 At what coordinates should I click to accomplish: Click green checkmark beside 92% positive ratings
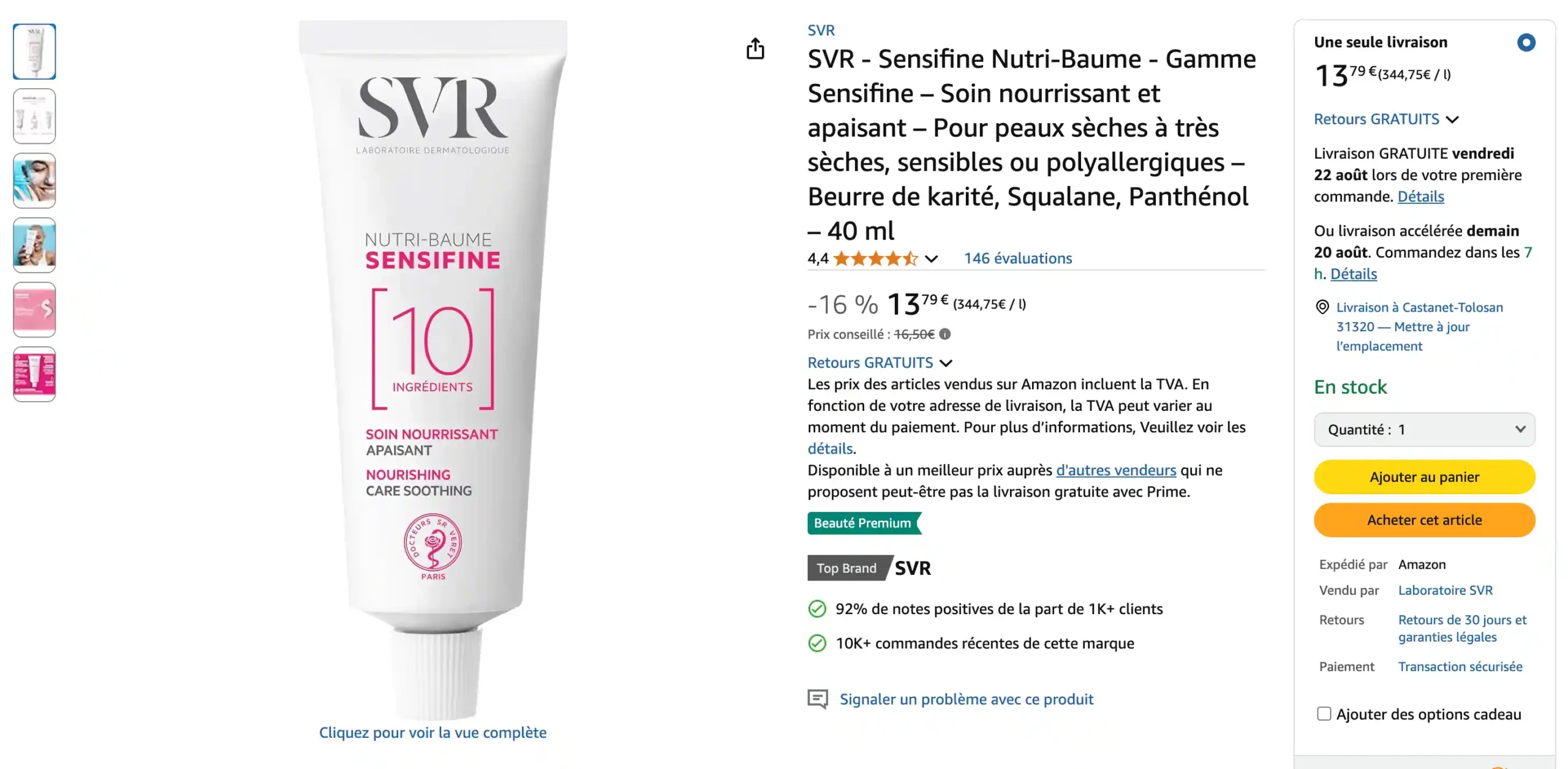click(x=817, y=609)
